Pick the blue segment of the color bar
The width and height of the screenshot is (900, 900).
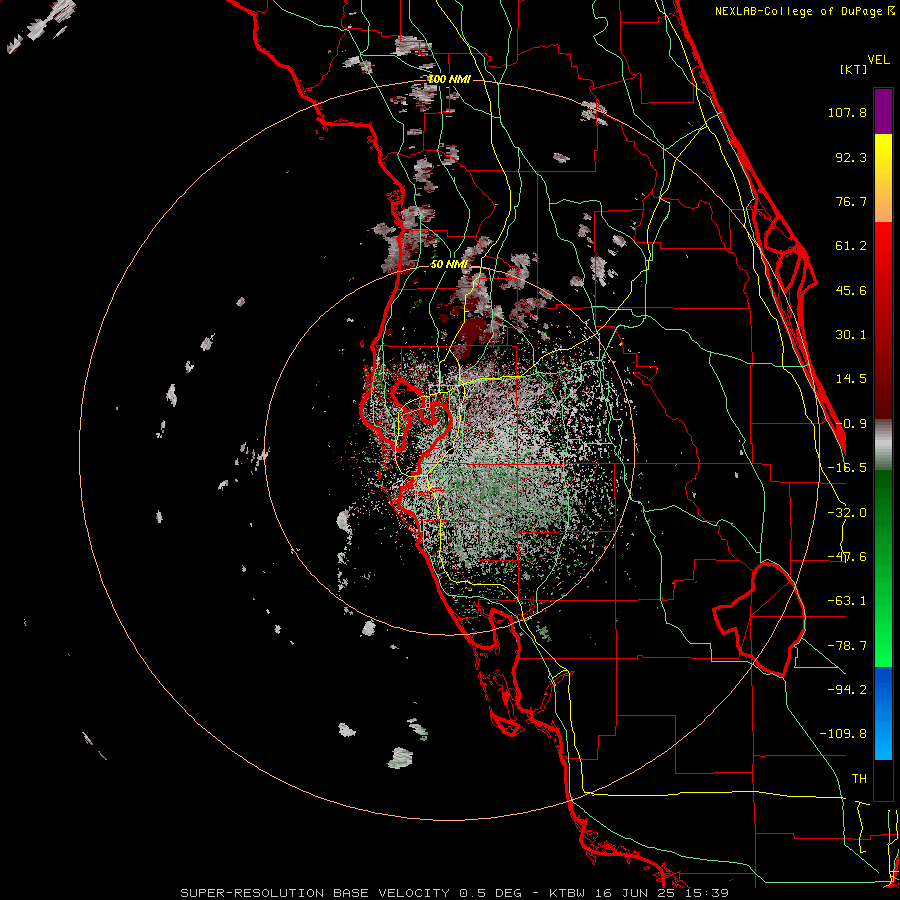(883, 713)
